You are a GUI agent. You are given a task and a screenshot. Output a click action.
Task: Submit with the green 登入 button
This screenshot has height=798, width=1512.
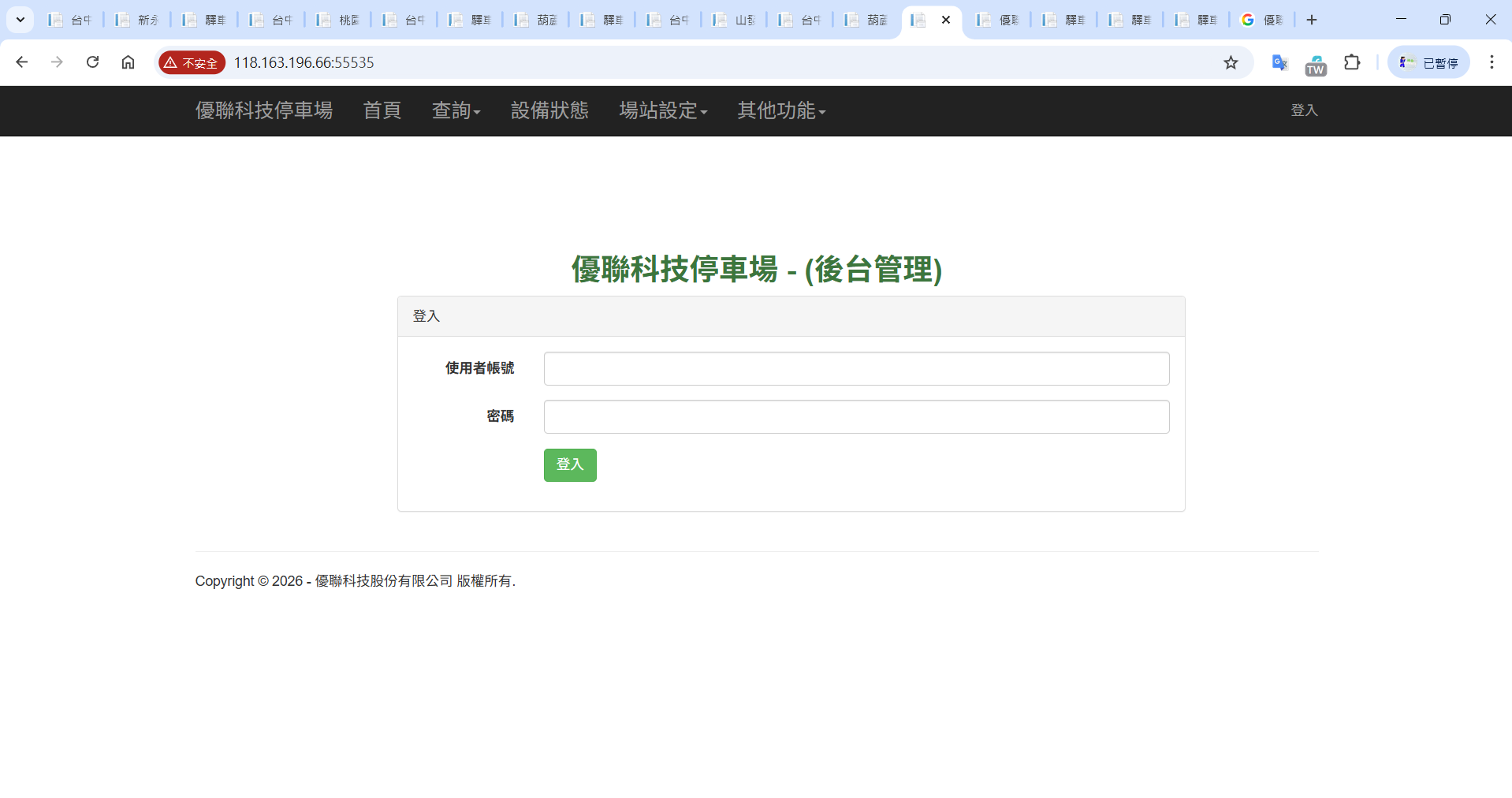pyautogui.click(x=570, y=464)
